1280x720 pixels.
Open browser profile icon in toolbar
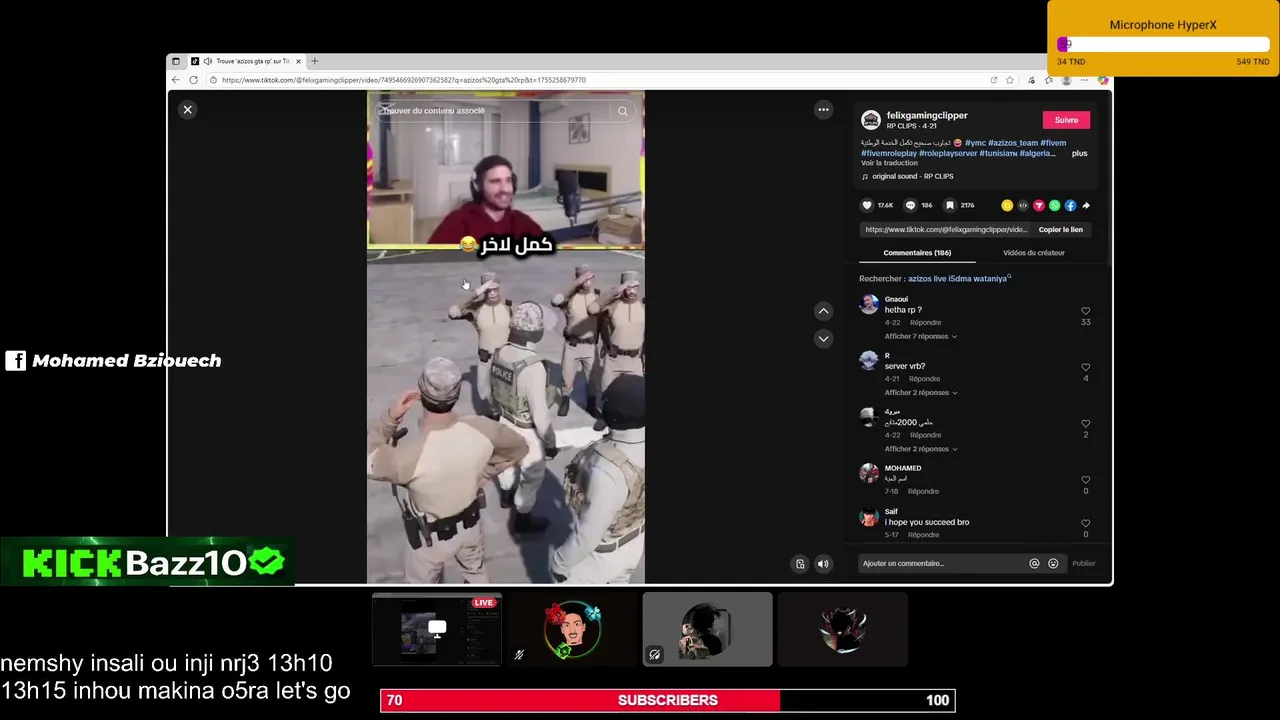[1067, 80]
